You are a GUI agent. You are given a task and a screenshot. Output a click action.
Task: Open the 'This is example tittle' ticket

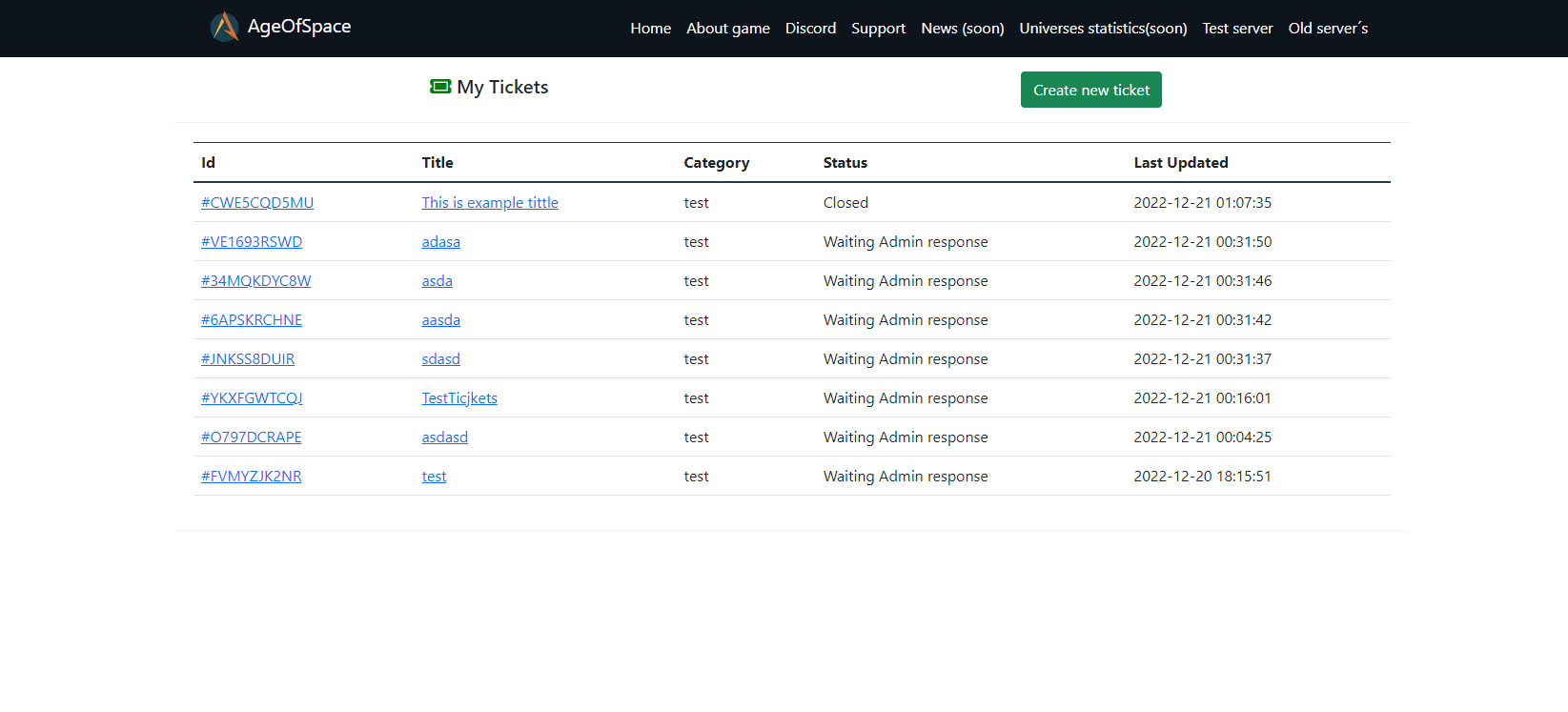pyautogui.click(x=490, y=203)
